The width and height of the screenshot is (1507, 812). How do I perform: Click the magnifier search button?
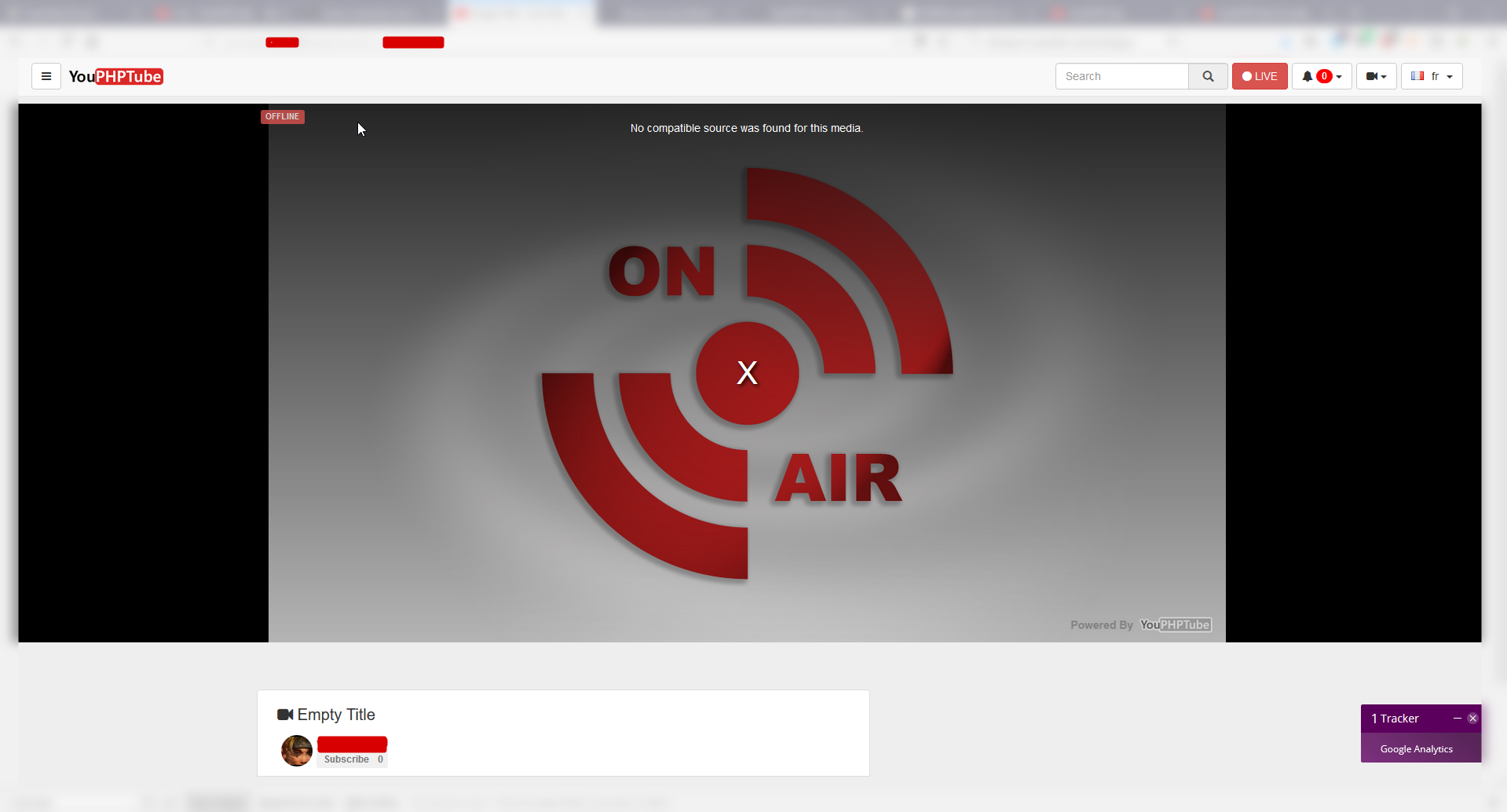[x=1208, y=76]
